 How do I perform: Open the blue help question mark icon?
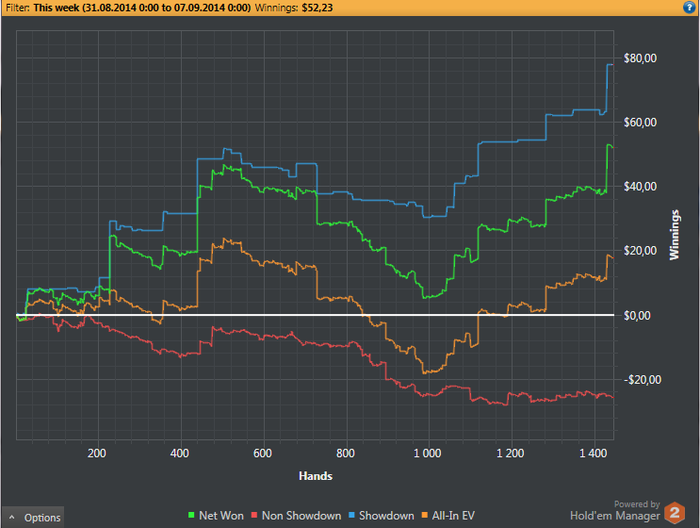[x=689, y=7]
